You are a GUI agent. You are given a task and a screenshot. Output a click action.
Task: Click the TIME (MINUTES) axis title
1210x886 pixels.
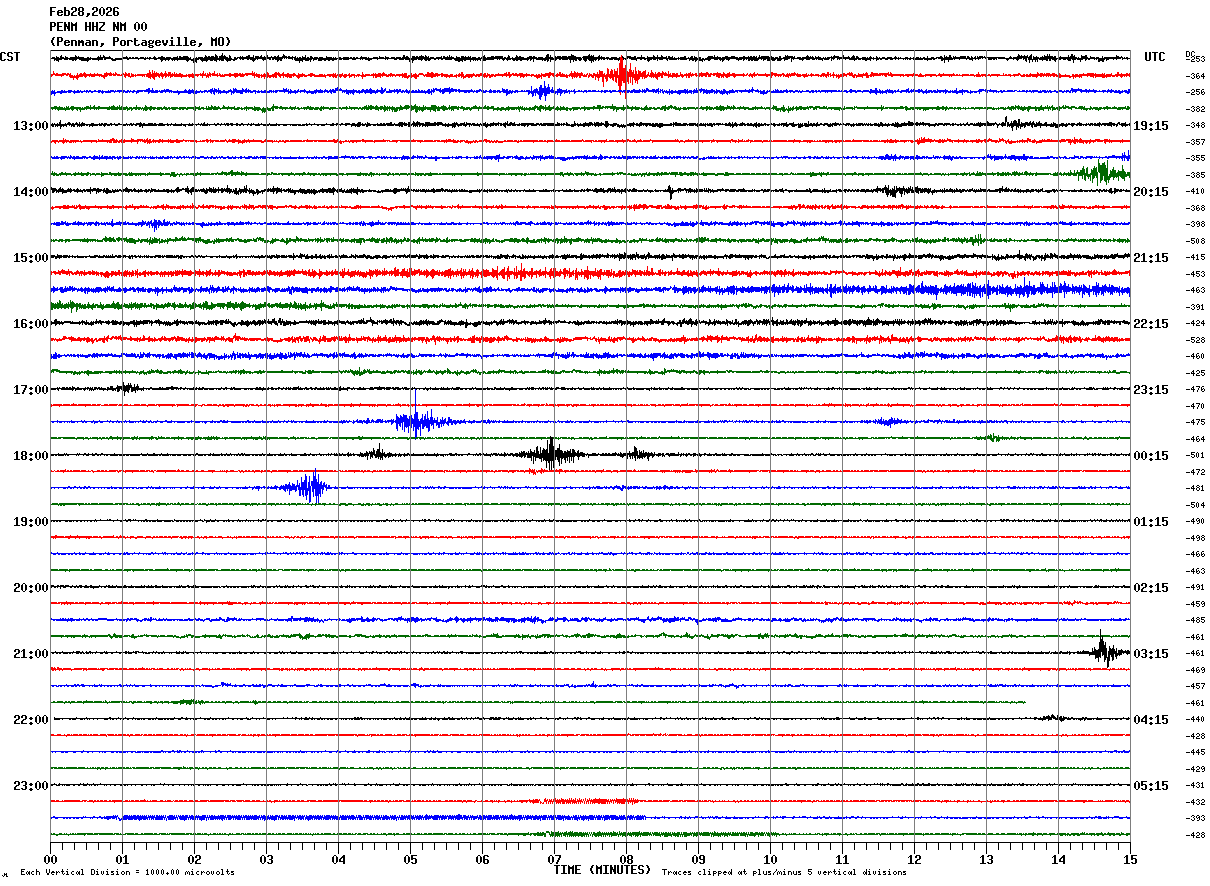coord(602,870)
